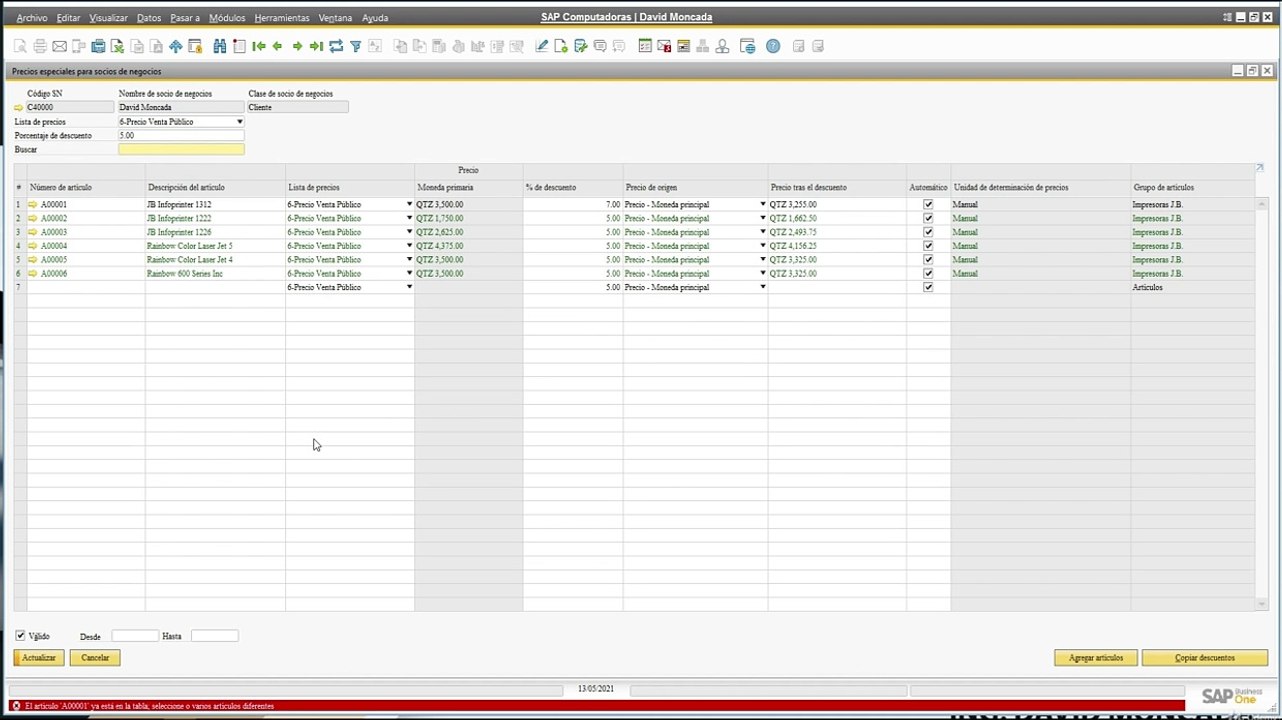Open the Visualizar menu
This screenshot has width=1282, height=720.
click(x=109, y=18)
